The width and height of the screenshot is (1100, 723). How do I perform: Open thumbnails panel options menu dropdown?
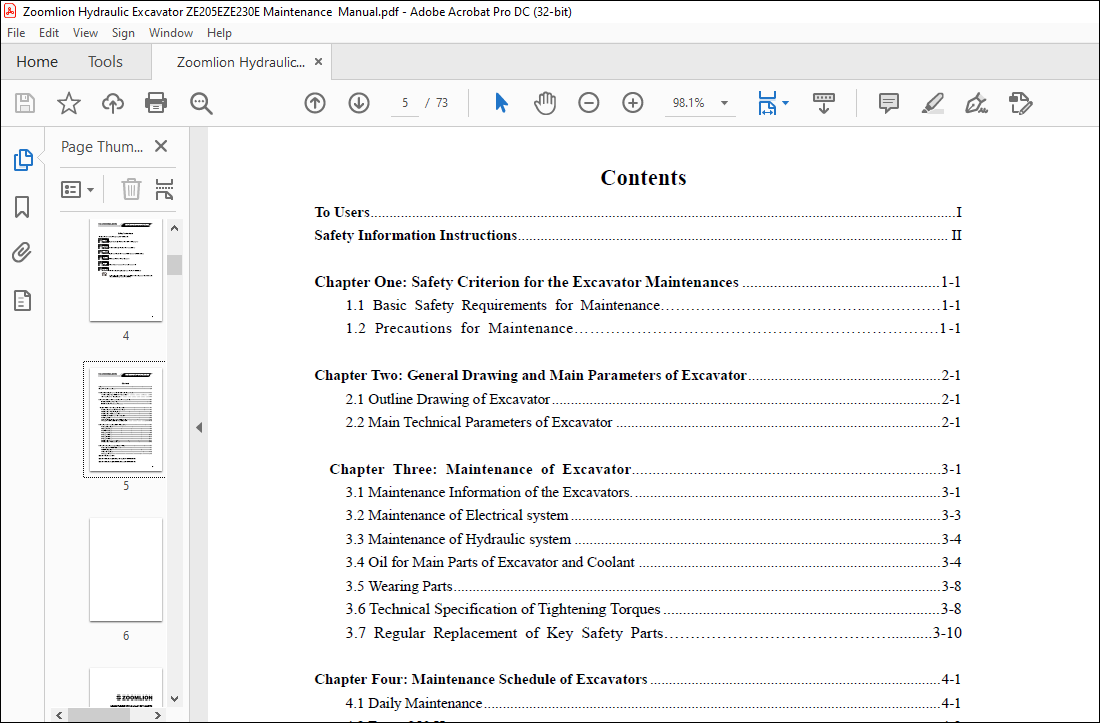click(77, 189)
